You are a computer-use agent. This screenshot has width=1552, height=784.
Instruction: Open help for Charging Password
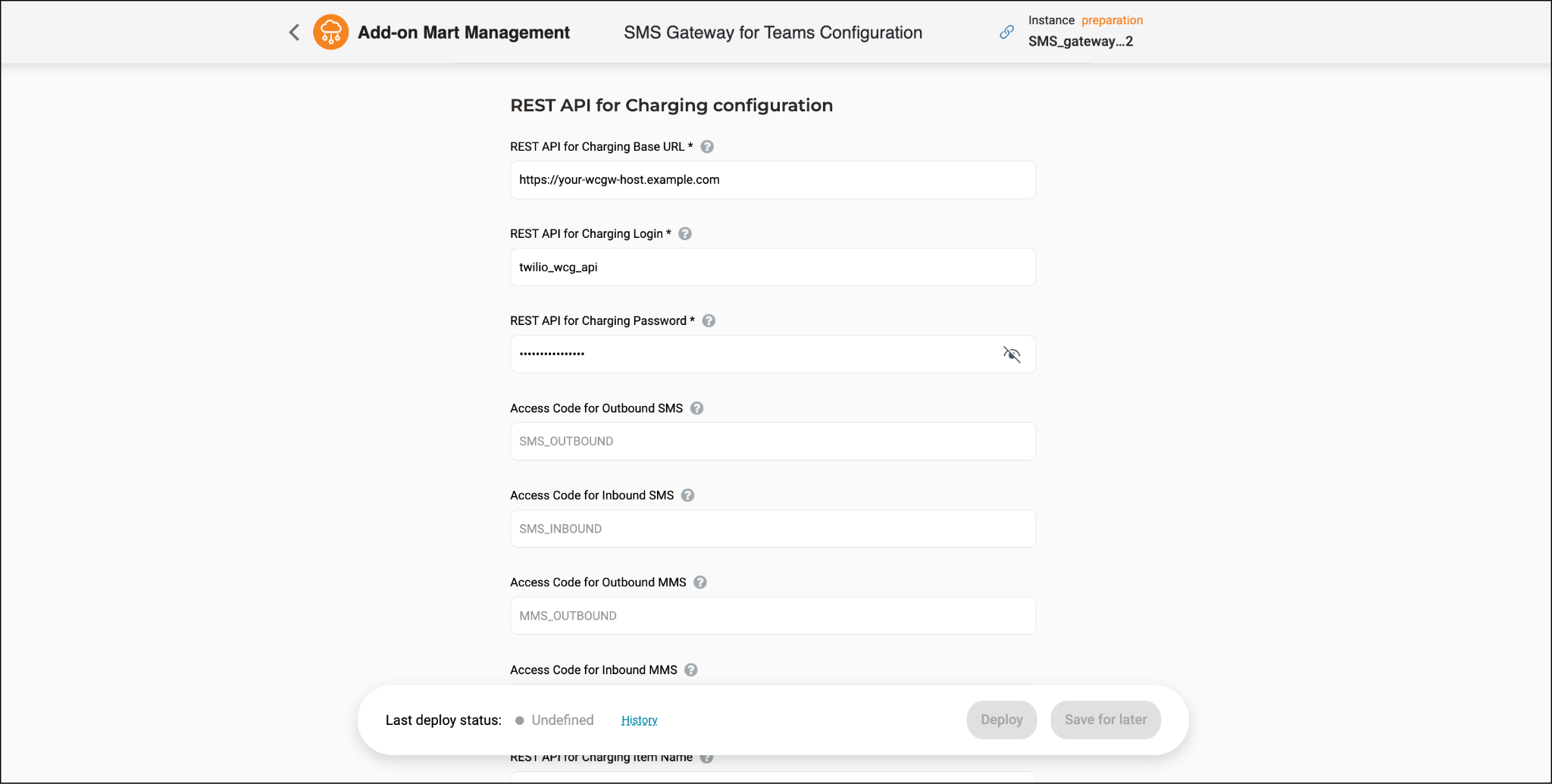point(709,321)
